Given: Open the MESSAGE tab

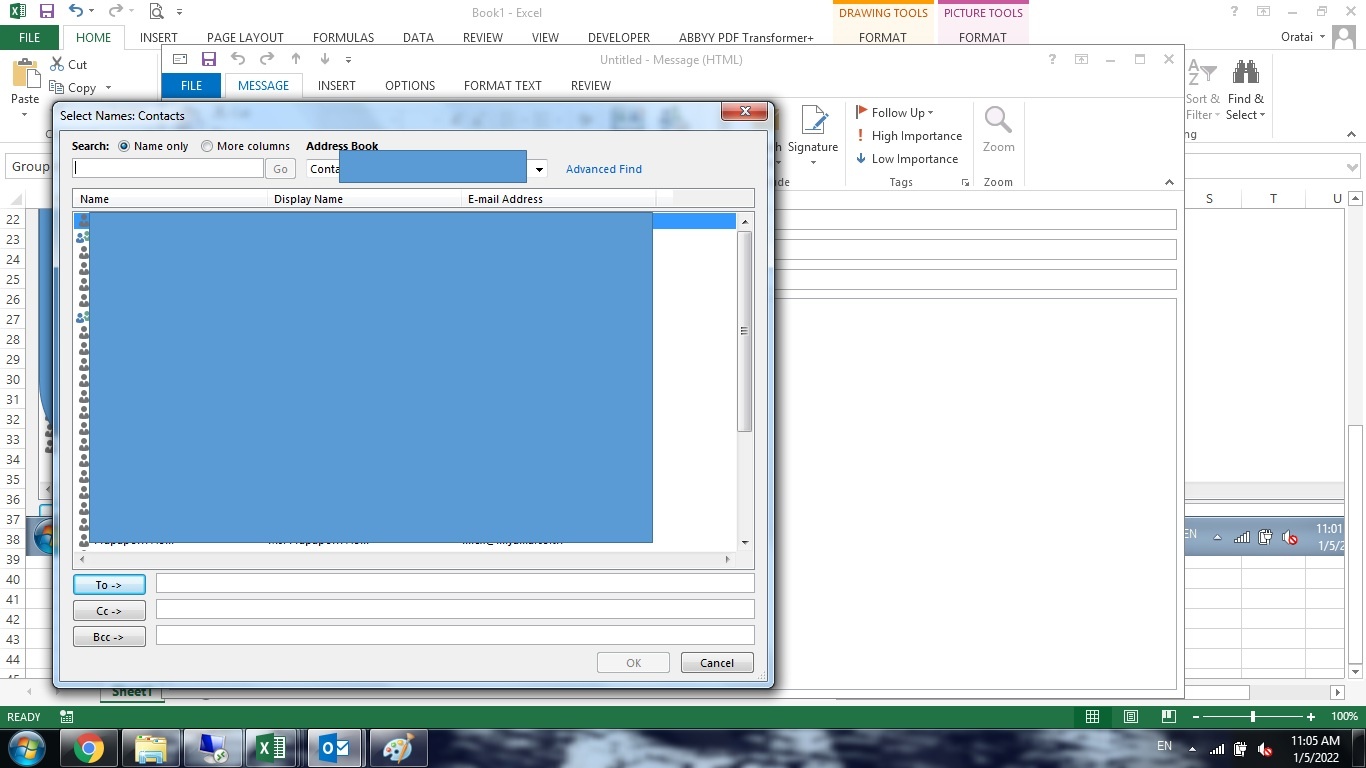Looking at the screenshot, I should (x=263, y=85).
